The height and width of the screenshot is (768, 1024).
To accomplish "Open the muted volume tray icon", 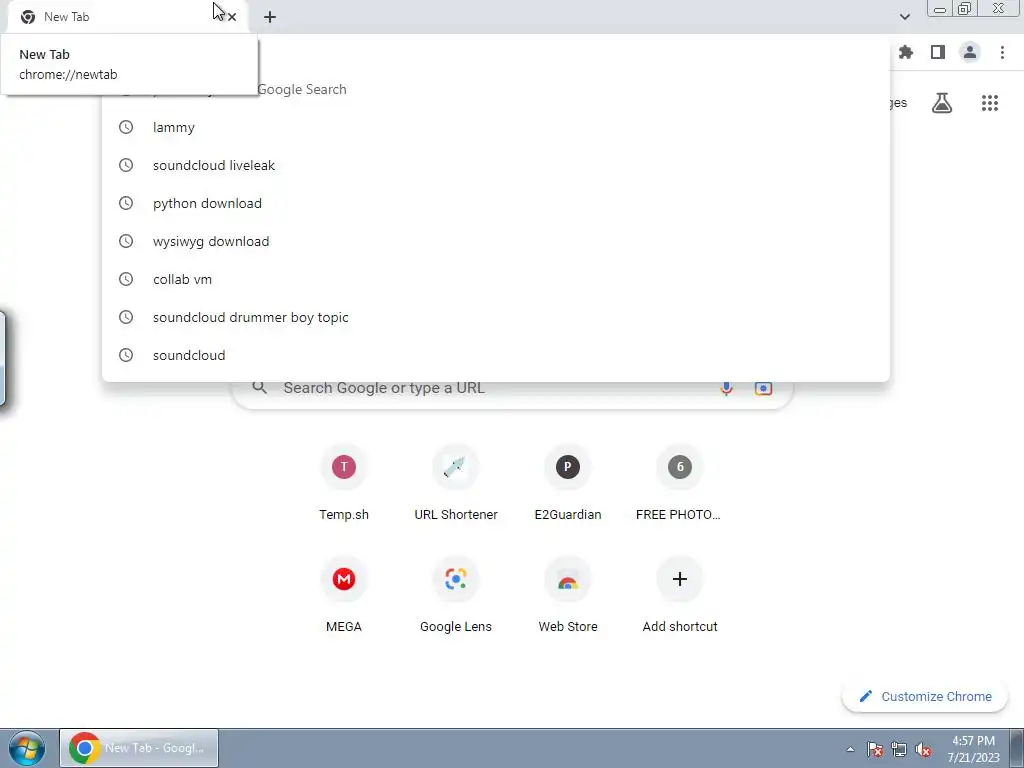I will click(923, 749).
